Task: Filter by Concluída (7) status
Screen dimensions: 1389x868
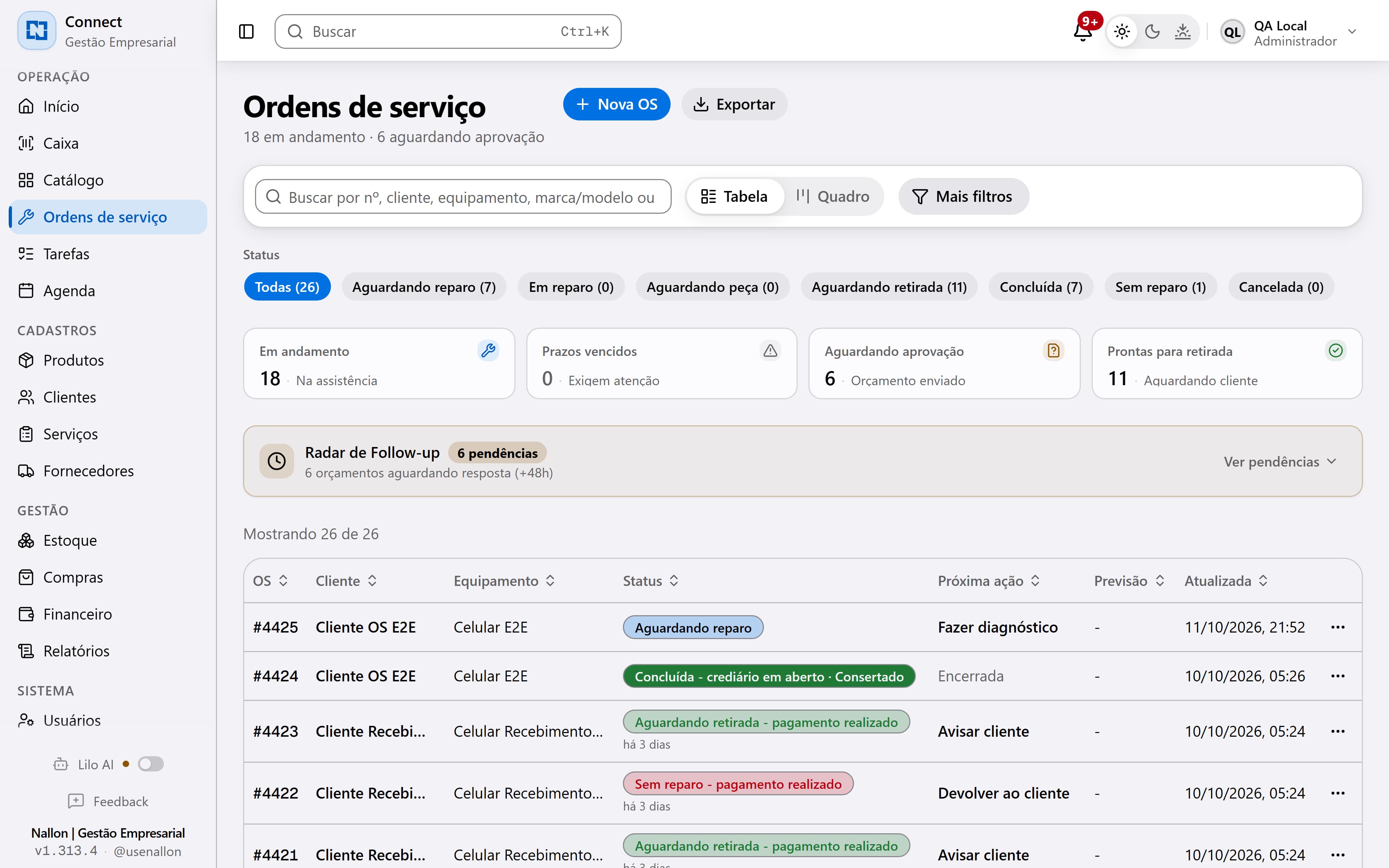Action: coord(1041,286)
